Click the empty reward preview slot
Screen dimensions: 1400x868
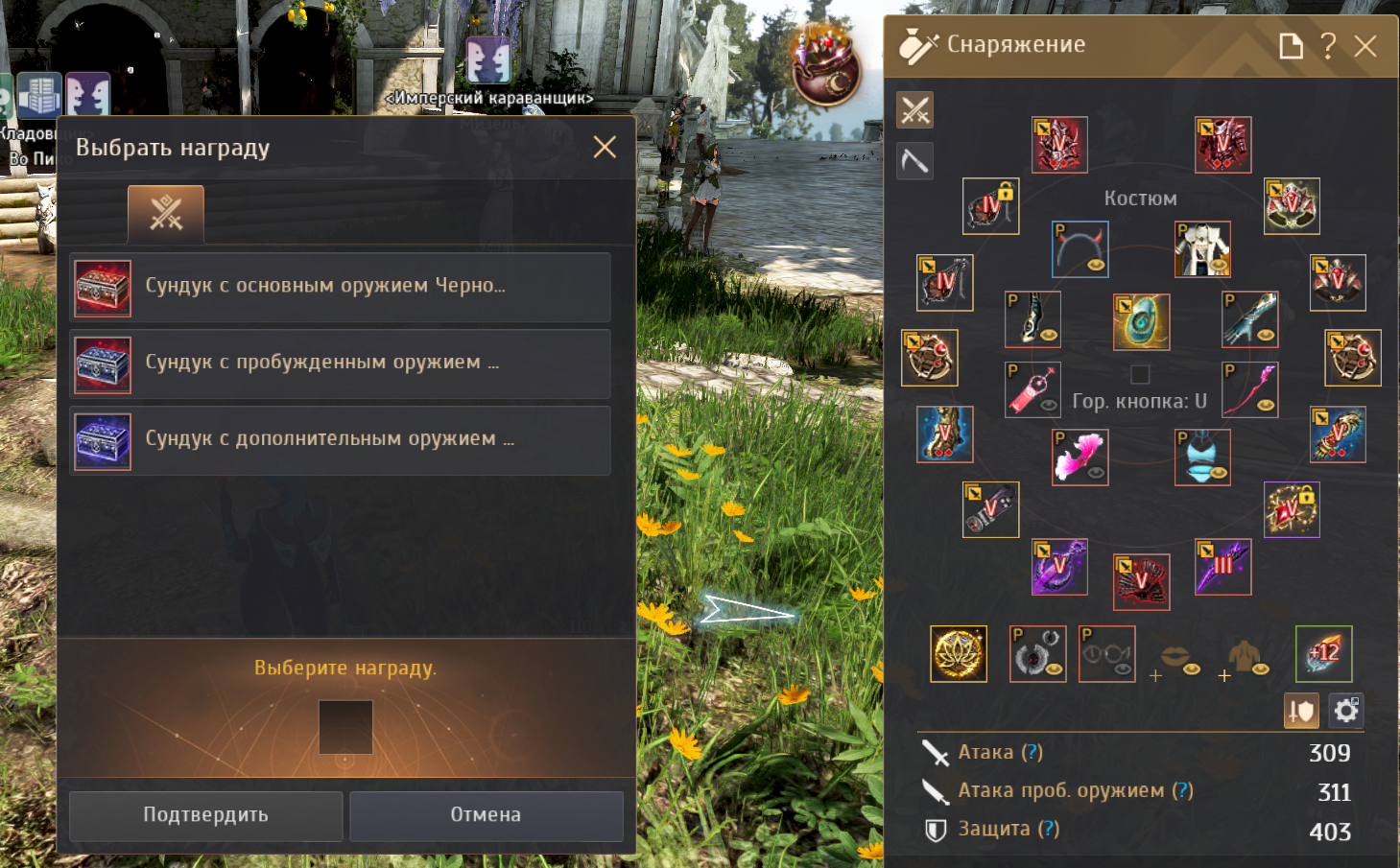(x=345, y=727)
